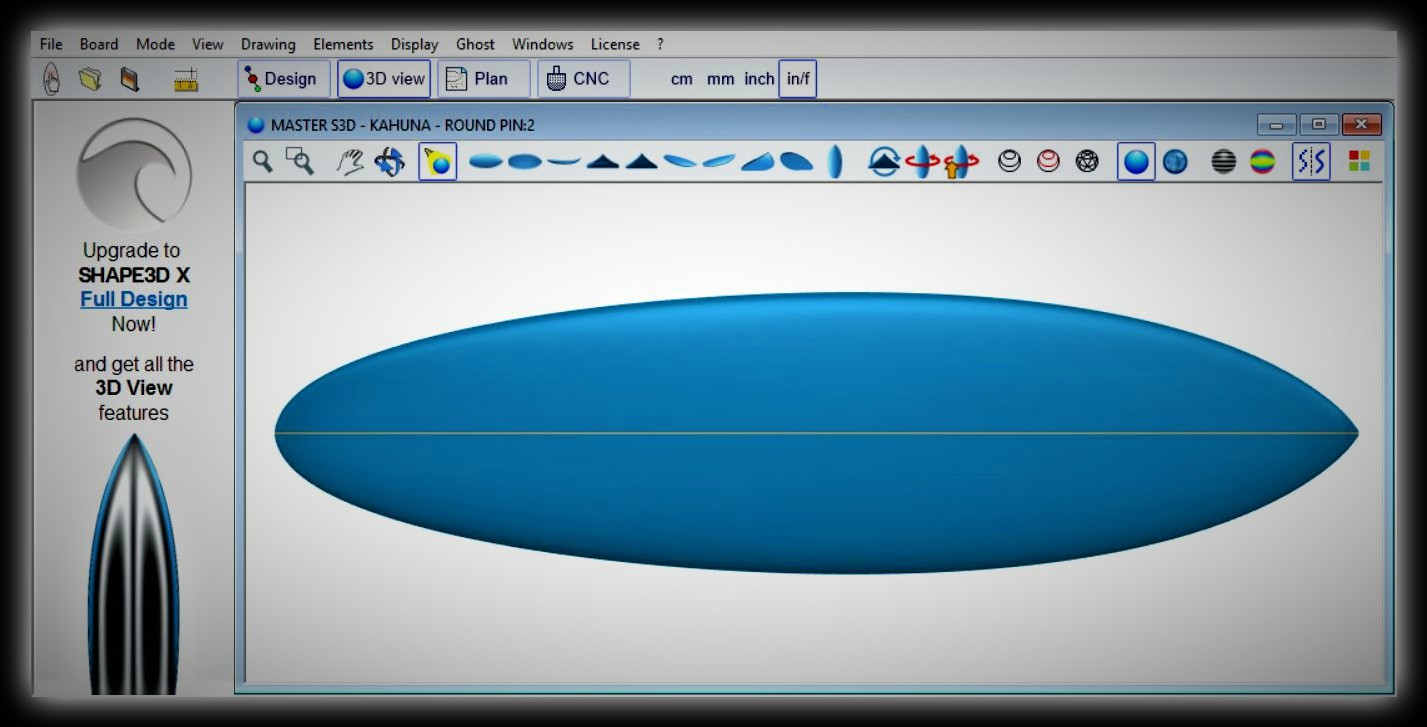The height and width of the screenshot is (727, 1427).
Task: Switch units to cm
Action: pyautogui.click(x=682, y=79)
